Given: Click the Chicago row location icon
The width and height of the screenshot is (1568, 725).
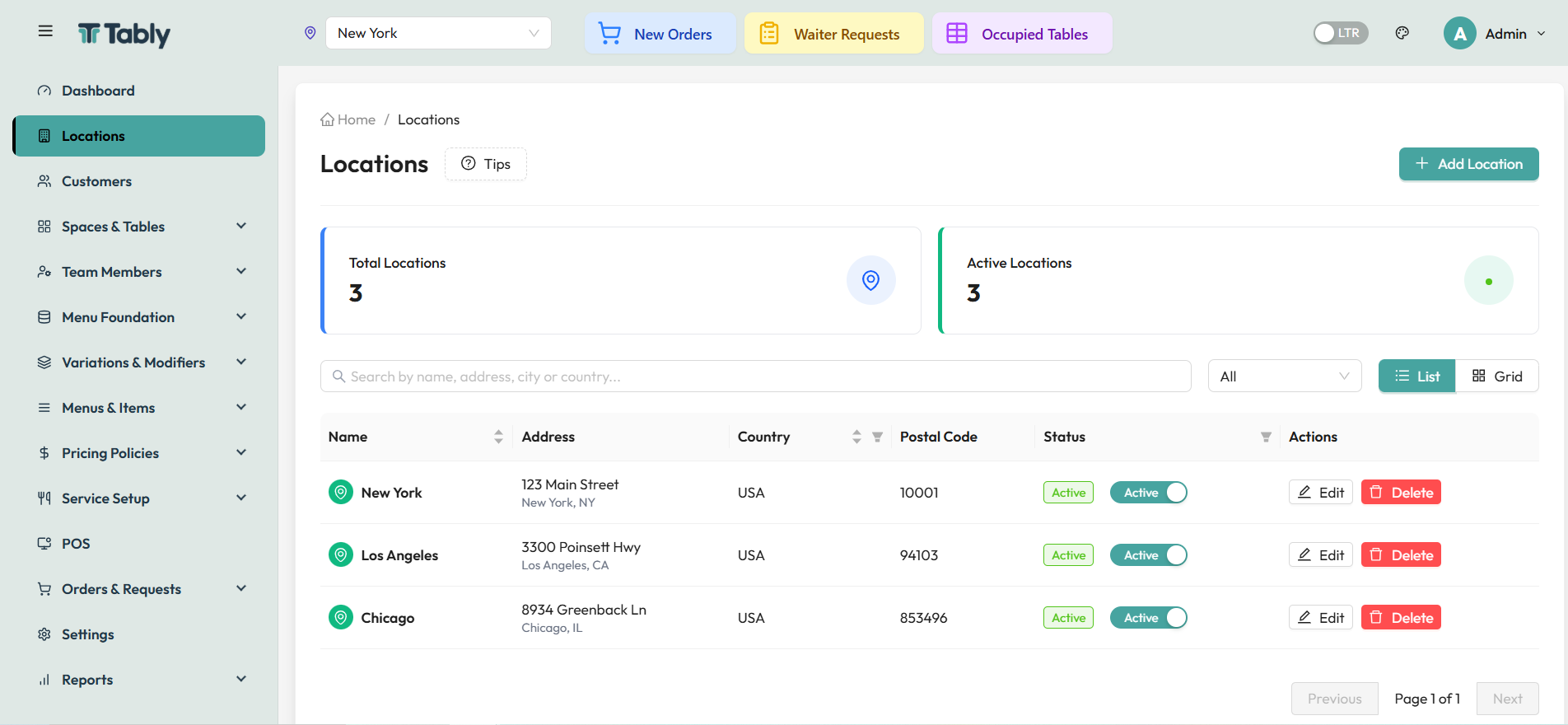Looking at the screenshot, I should click(340, 617).
